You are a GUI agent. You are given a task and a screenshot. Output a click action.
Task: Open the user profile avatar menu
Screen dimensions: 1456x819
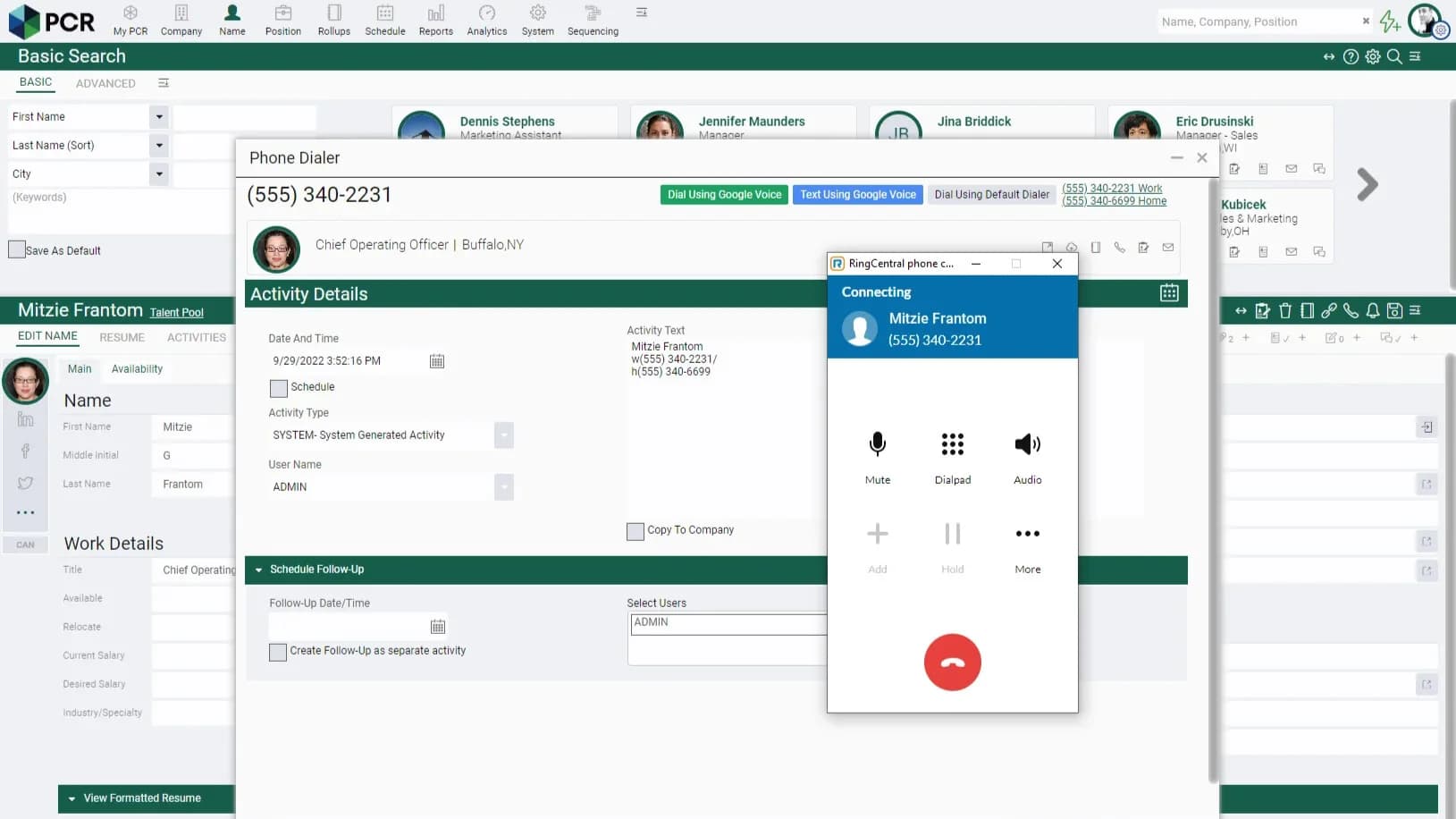pyautogui.click(x=1427, y=21)
